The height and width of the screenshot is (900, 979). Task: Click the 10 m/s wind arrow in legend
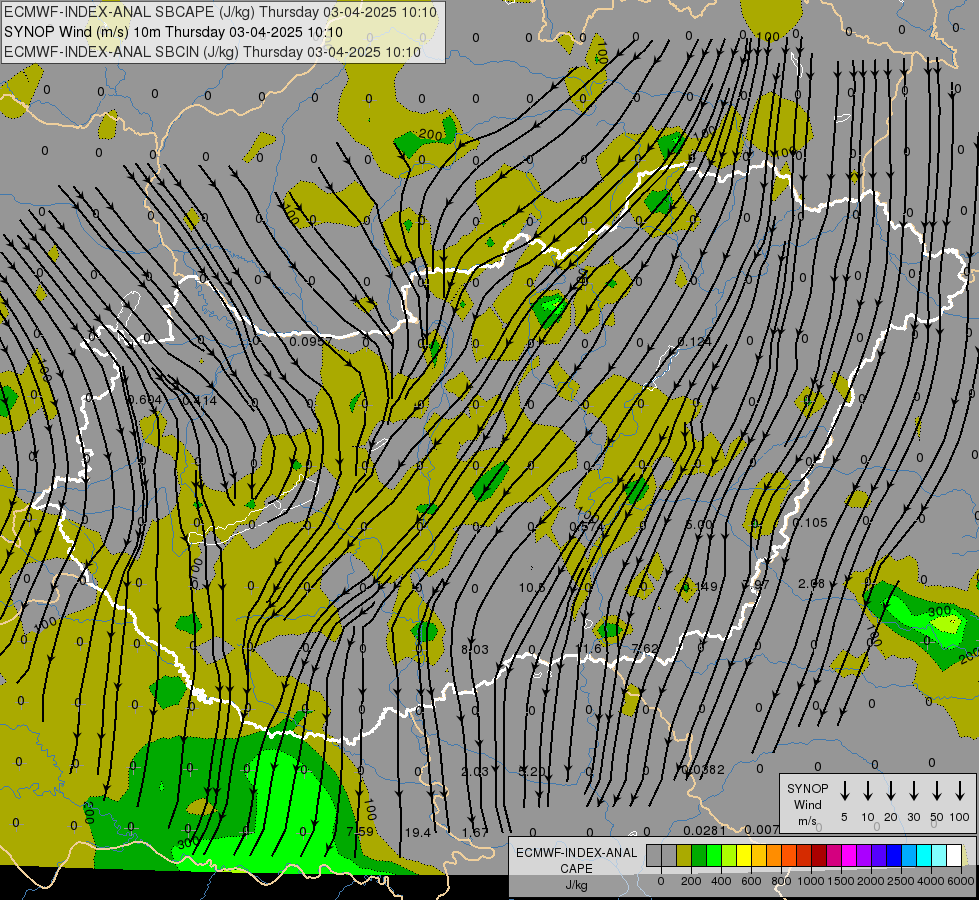867,791
